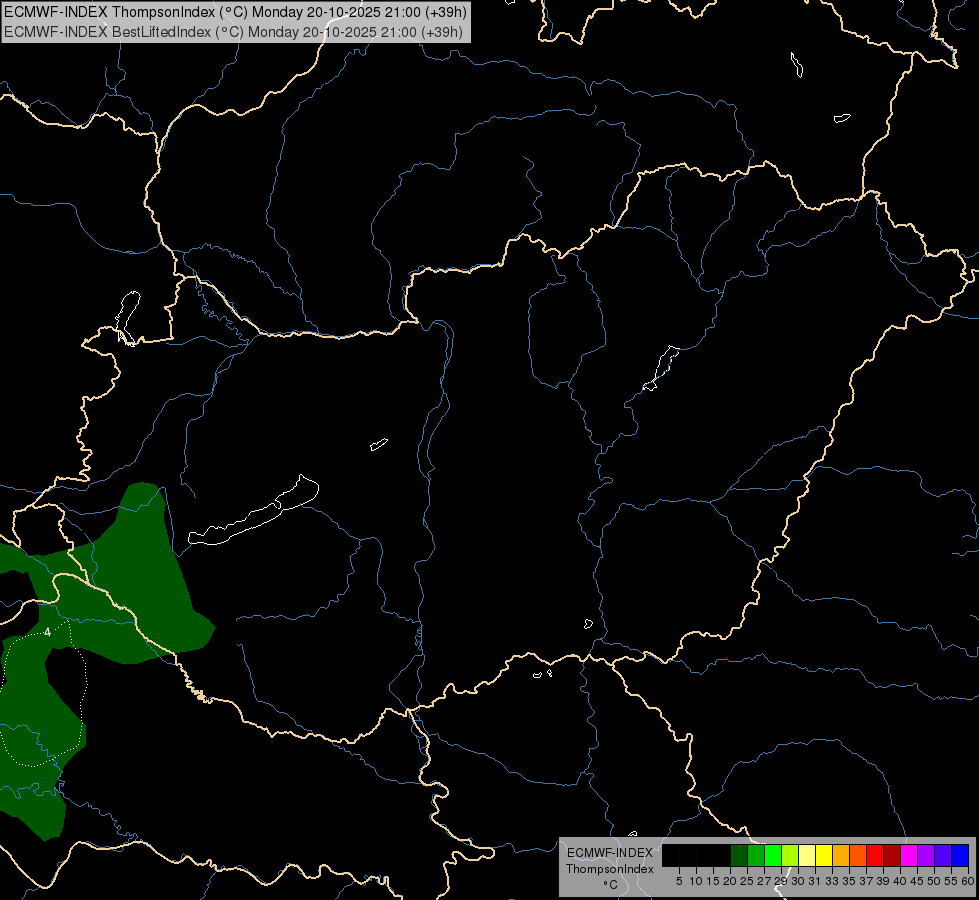This screenshot has height=900, width=979.
Task: Click the legend tick value "60"
Action: (x=968, y=881)
